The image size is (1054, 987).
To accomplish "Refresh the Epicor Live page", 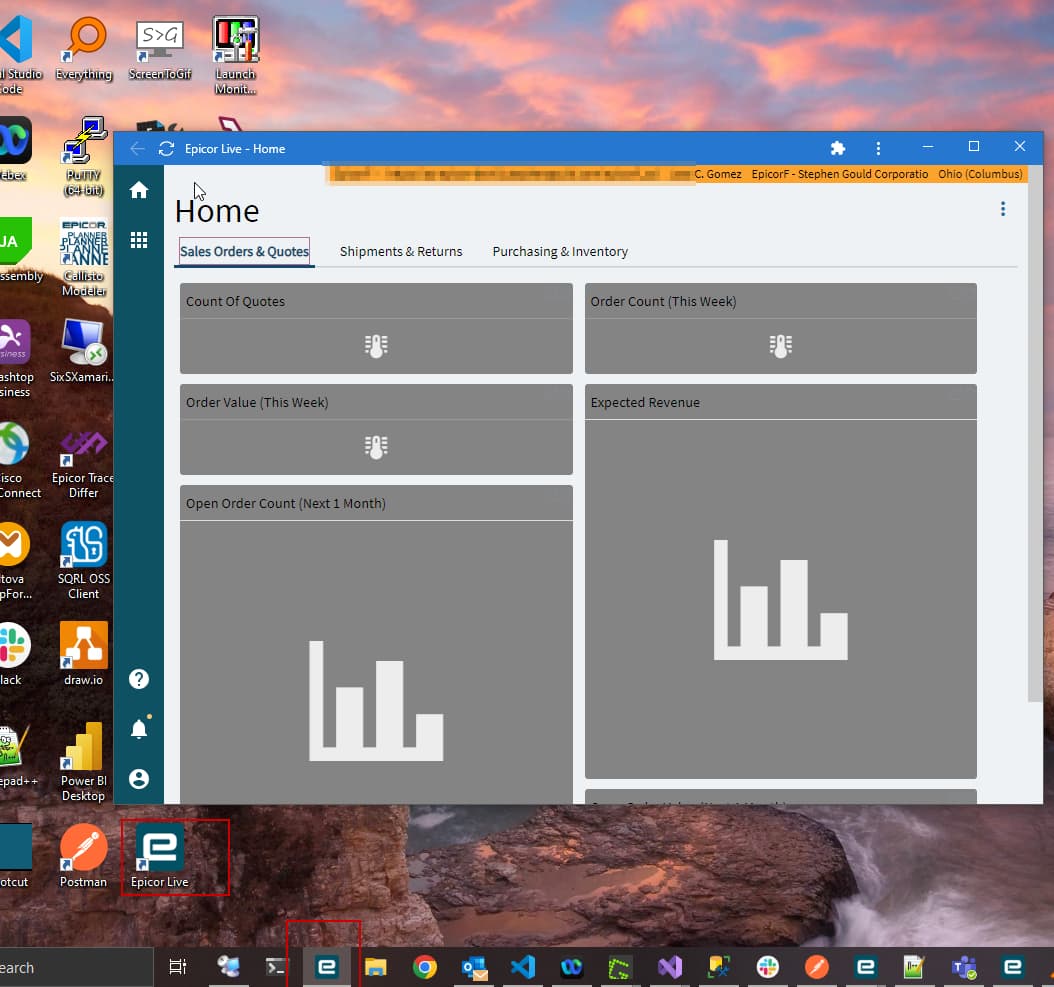I will pyautogui.click(x=165, y=147).
